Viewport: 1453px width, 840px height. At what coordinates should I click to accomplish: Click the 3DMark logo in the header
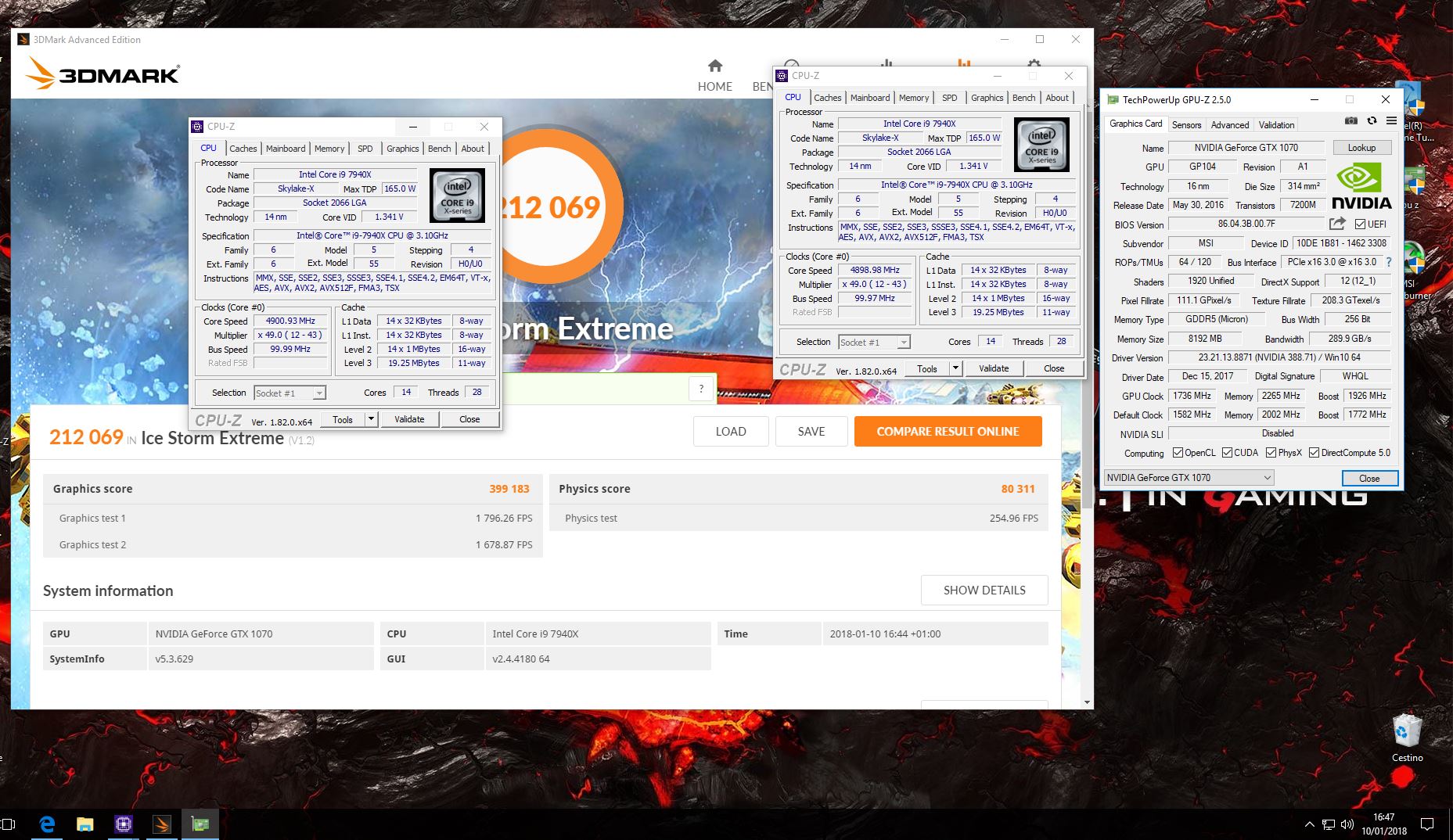tap(103, 74)
